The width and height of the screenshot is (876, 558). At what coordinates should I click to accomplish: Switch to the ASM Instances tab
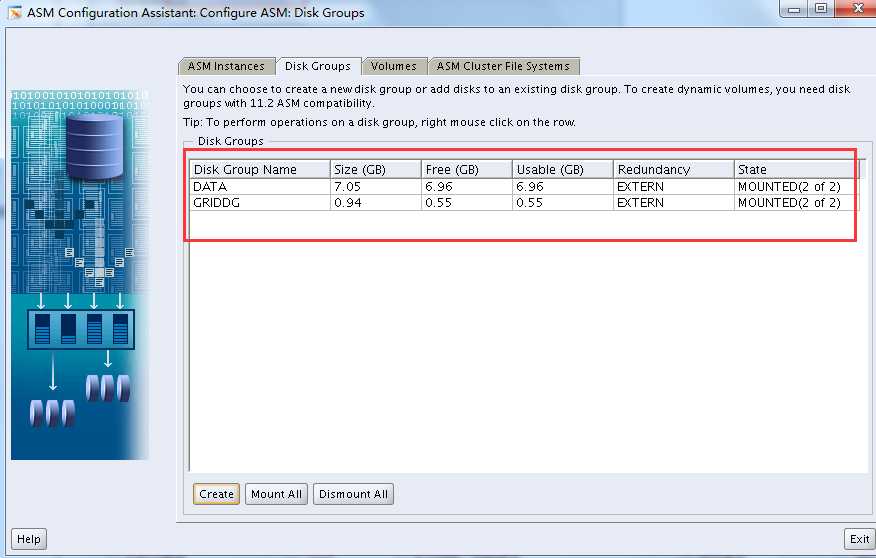pyautogui.click(x=226, y=66)
